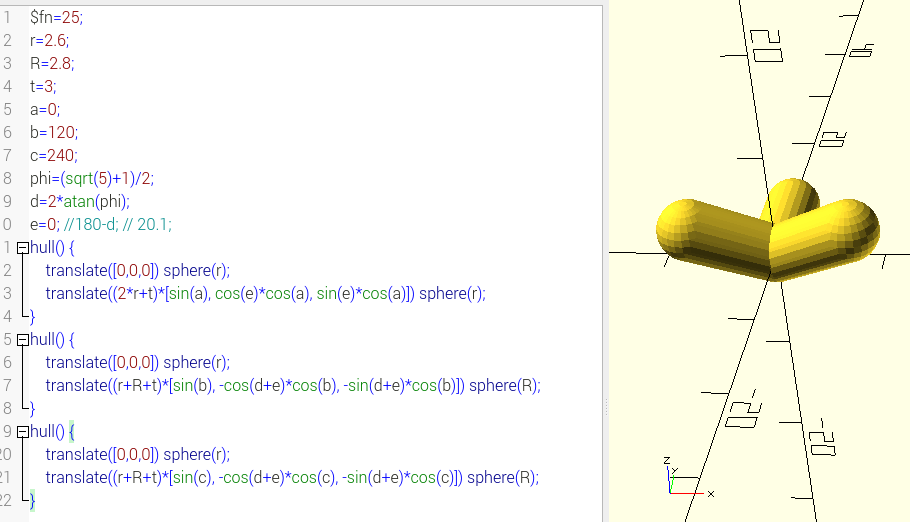
Task: Click the line 'phi=(sqrt(5)+1)/2;'
Action: (92, 178)
